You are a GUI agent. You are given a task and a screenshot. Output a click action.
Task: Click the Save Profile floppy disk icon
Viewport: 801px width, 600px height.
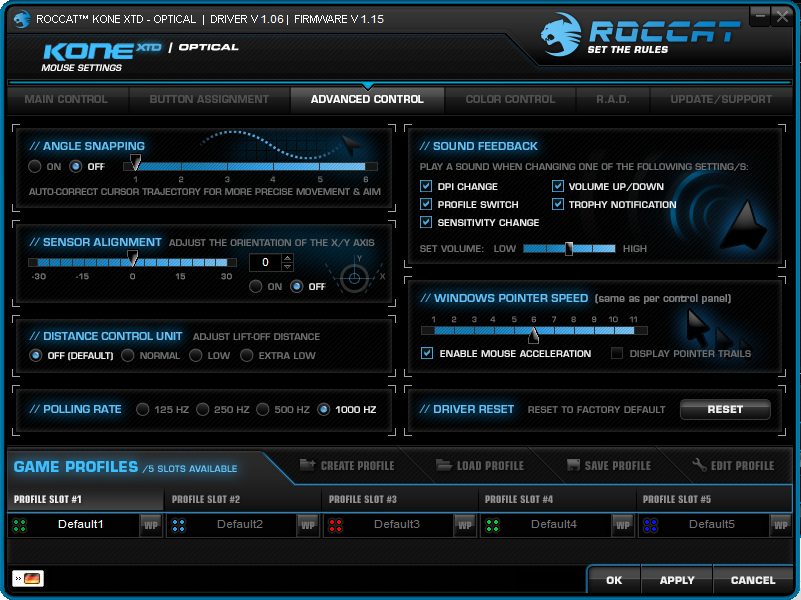coord(573,465)
